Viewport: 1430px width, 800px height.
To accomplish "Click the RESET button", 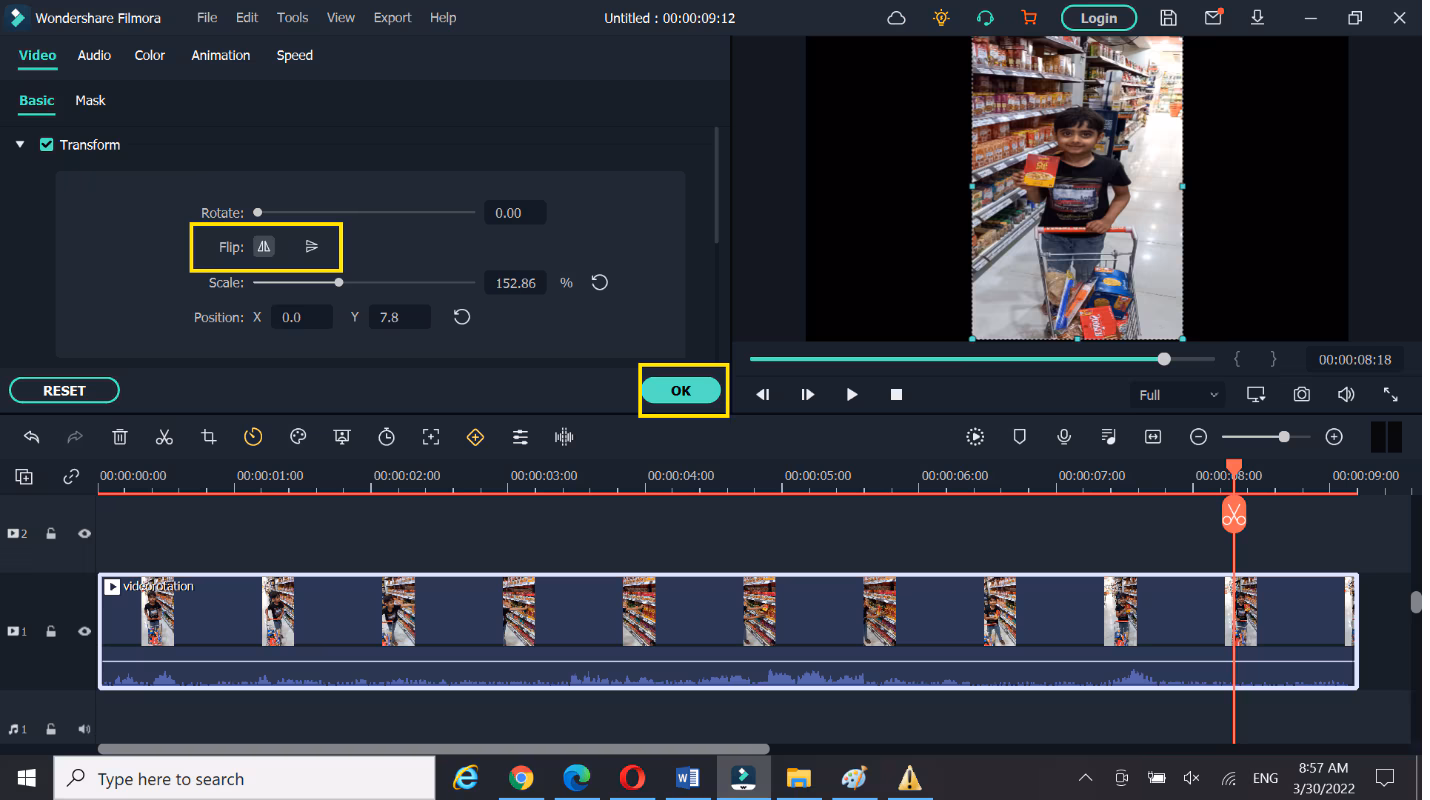I will [x=64, y=390].
